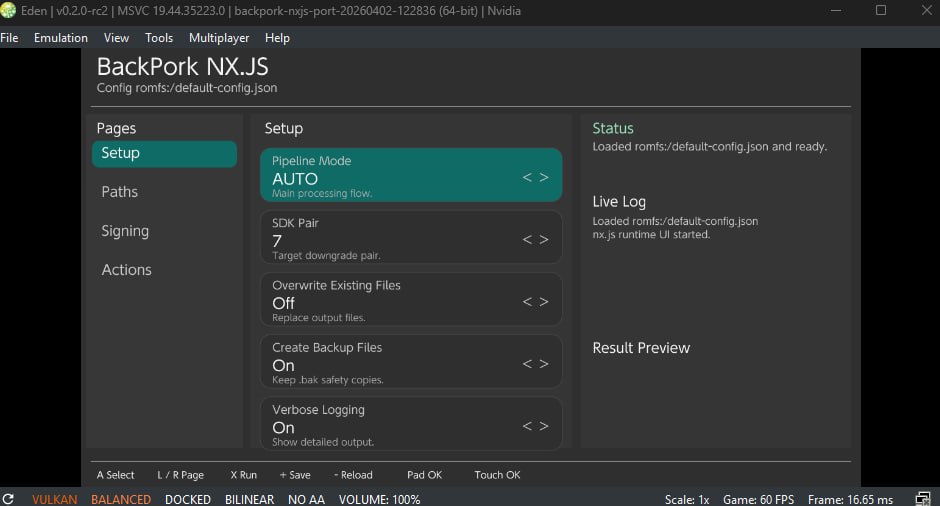The width and height of the screenshot is (940, 506).
Task: Toggle Create Backup Files with left arrow
Action: 527,364
